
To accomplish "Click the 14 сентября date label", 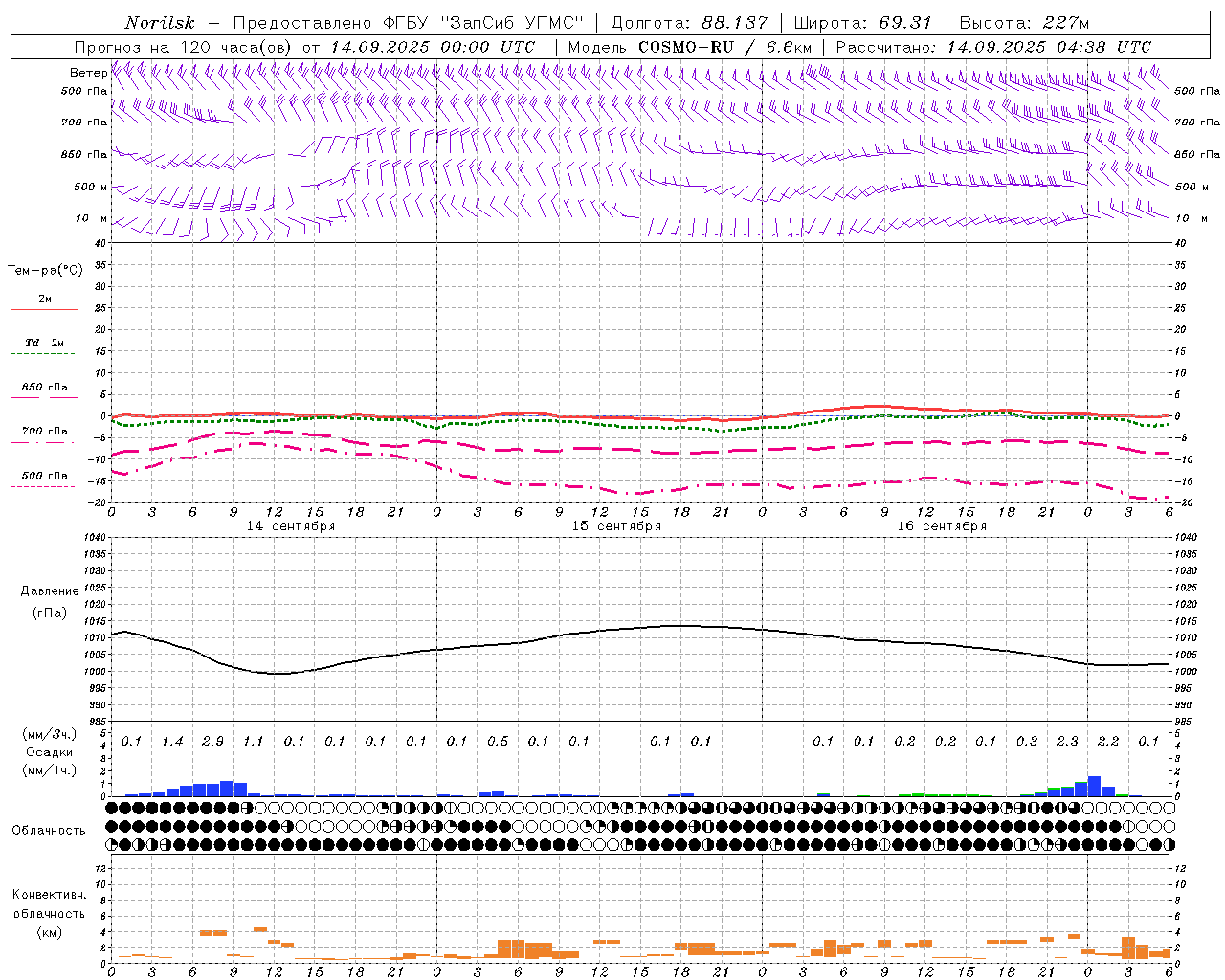I will [291, 526].
